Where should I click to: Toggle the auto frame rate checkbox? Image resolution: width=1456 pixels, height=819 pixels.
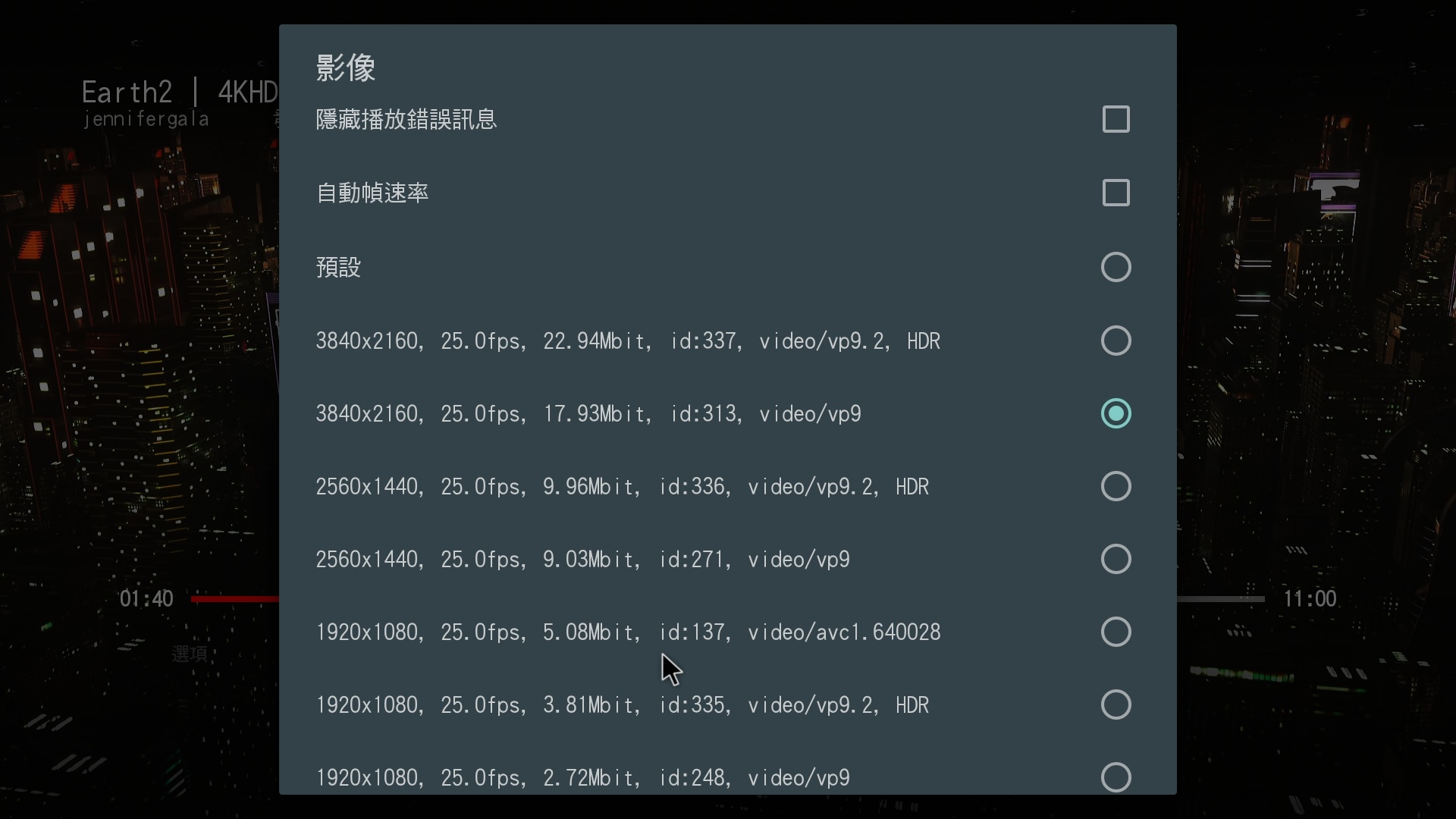click(1116, 193)
